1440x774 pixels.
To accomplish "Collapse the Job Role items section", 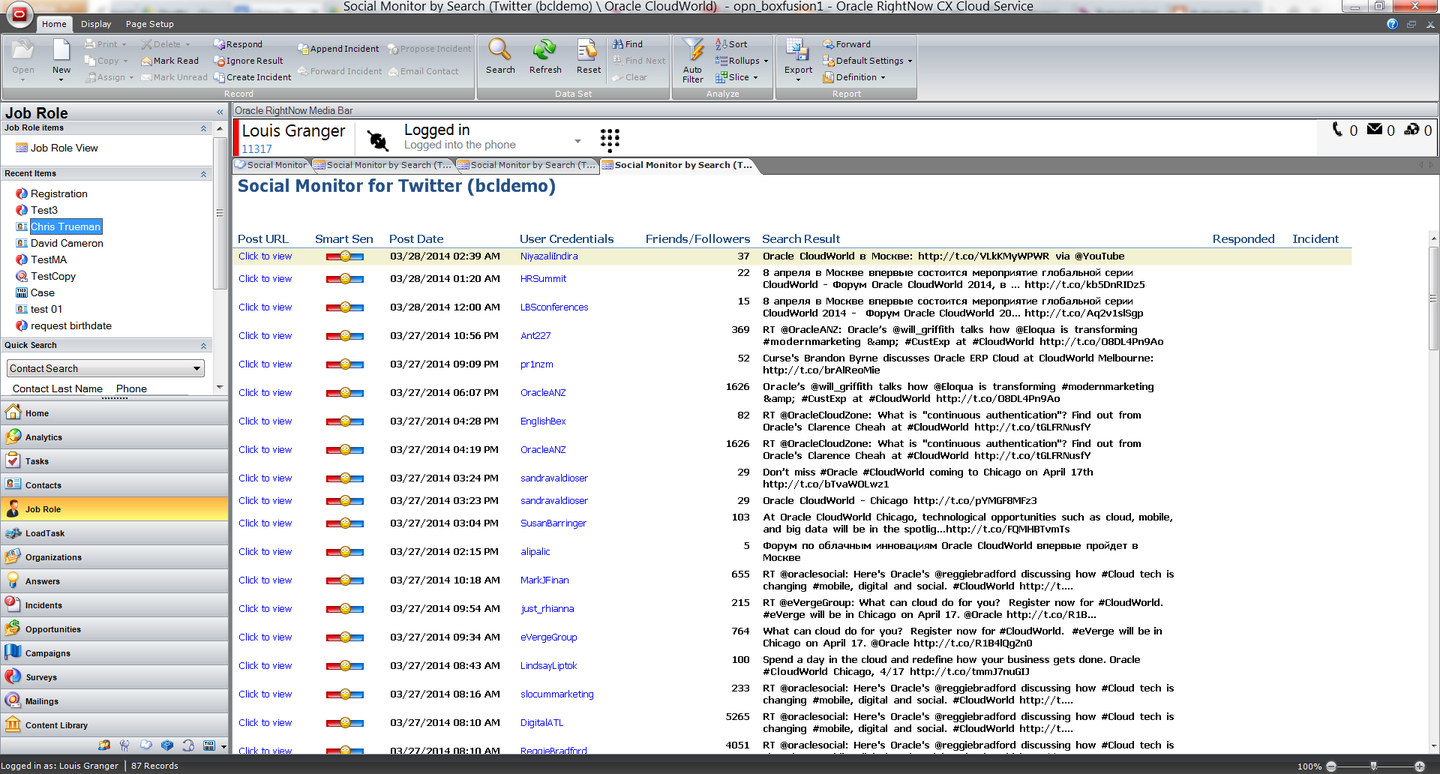I will (204, 128).
